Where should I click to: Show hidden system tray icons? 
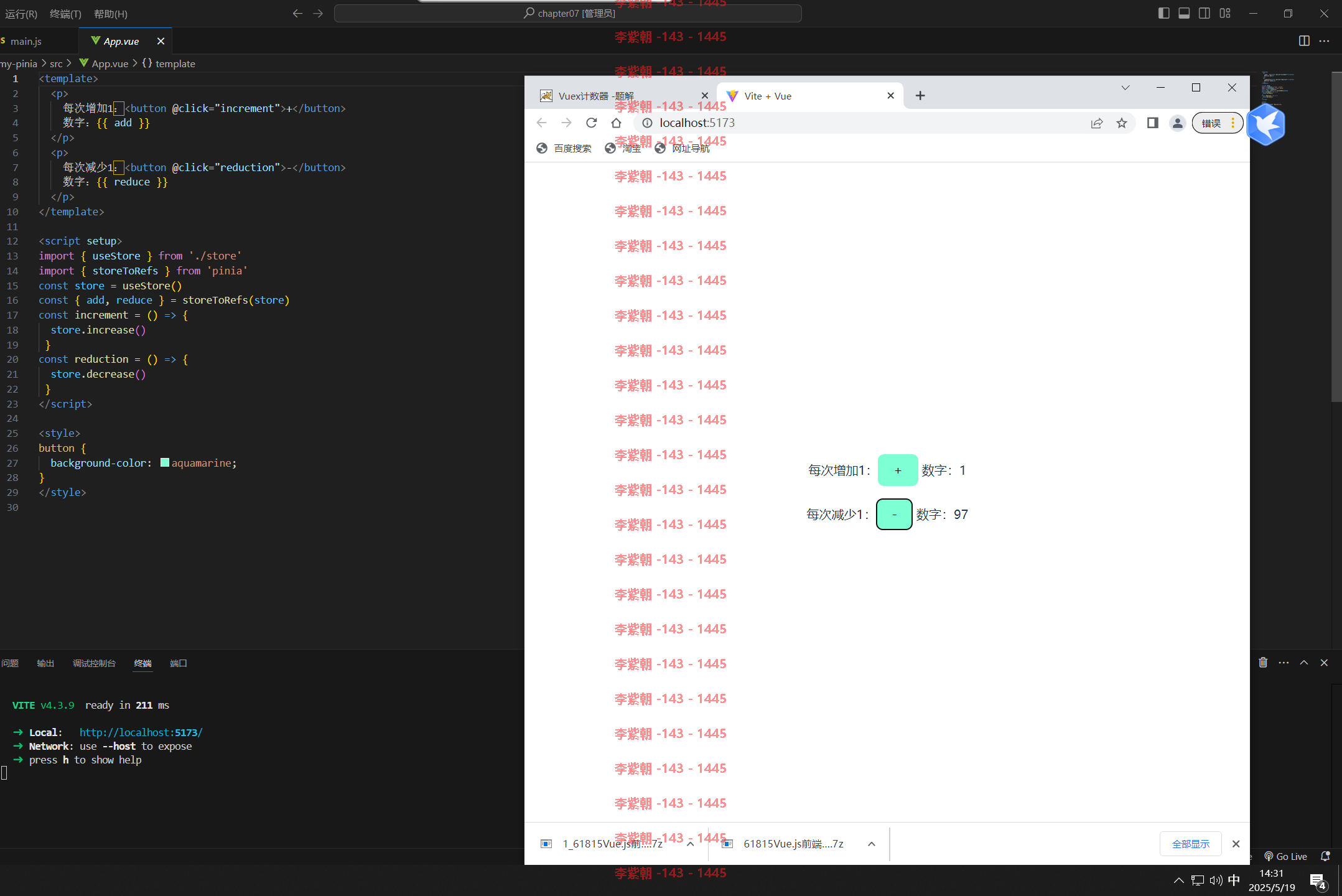[1178, 880]
